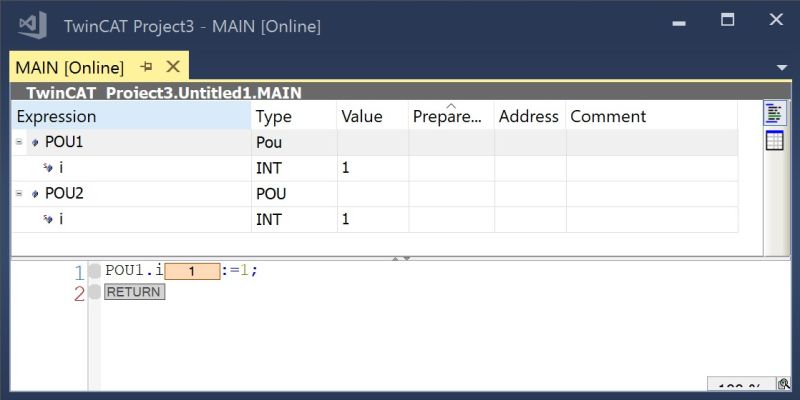The image size is (800, 400).
Task: Click the icon of i under POU2
Action: (48, 219)
